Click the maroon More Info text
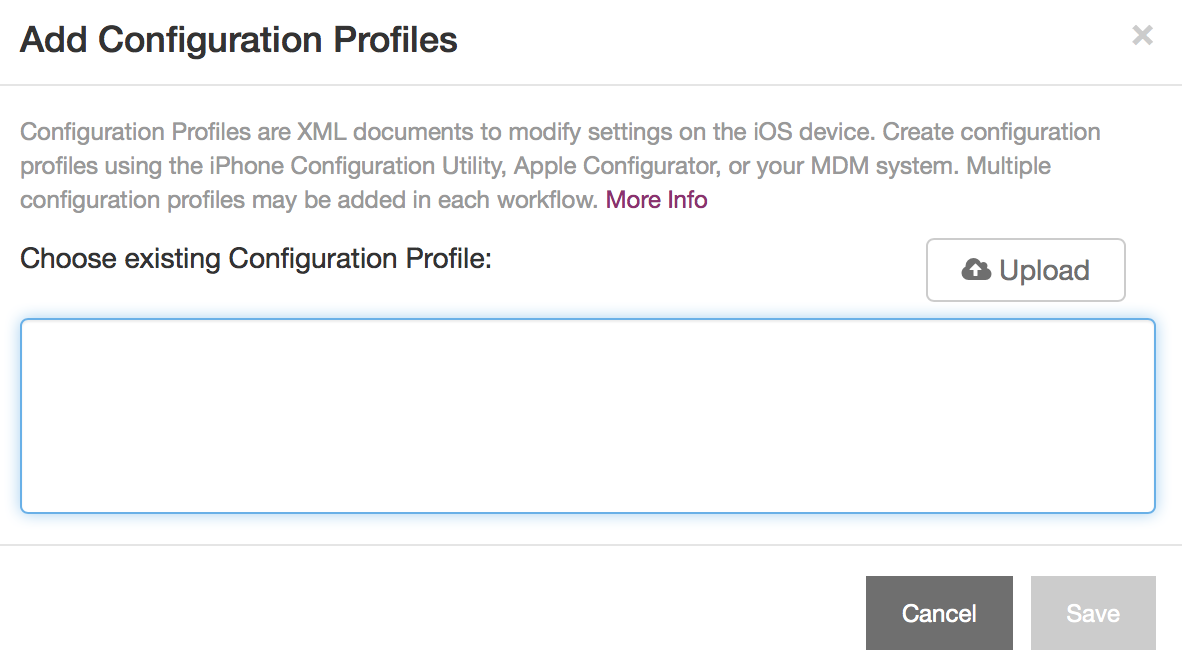 pyautogui.click(x=656, y=199)
